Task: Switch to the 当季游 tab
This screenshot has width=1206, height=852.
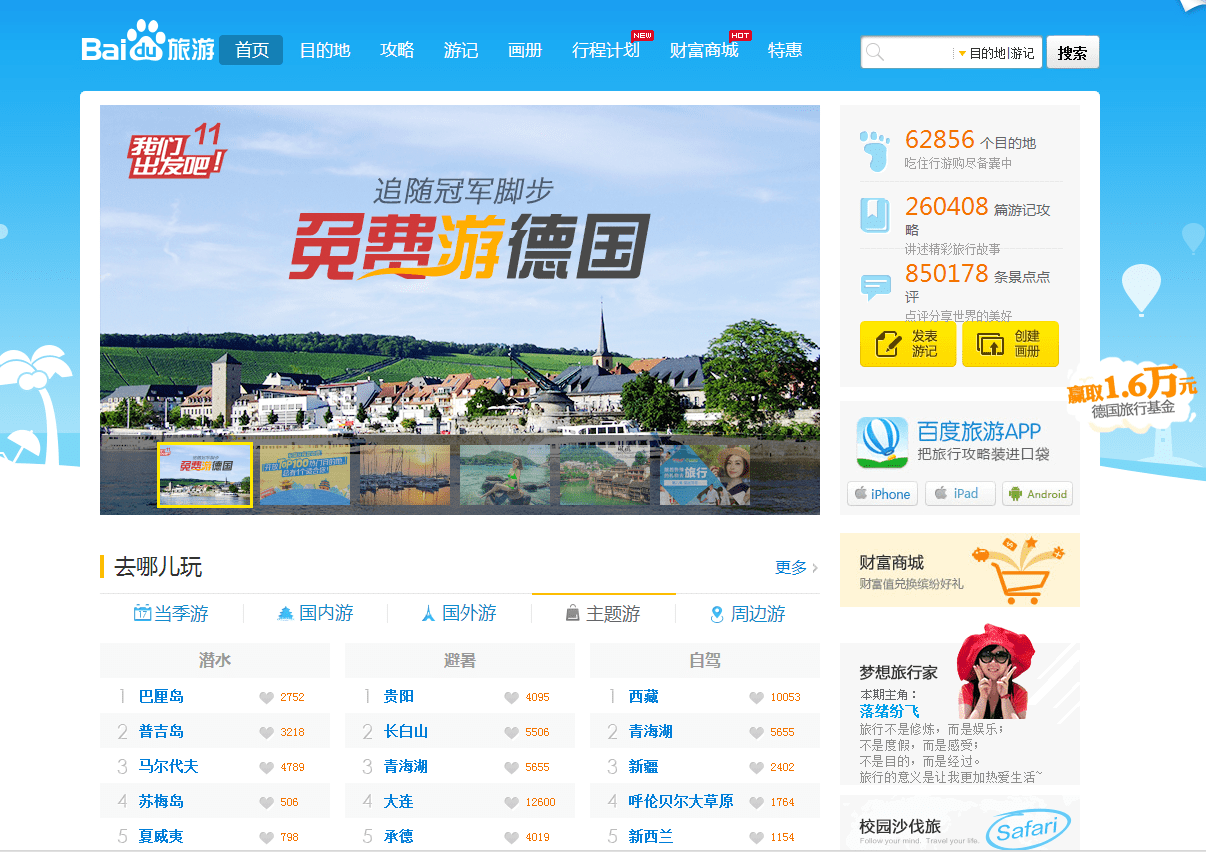Action: (x=171, y=614)
